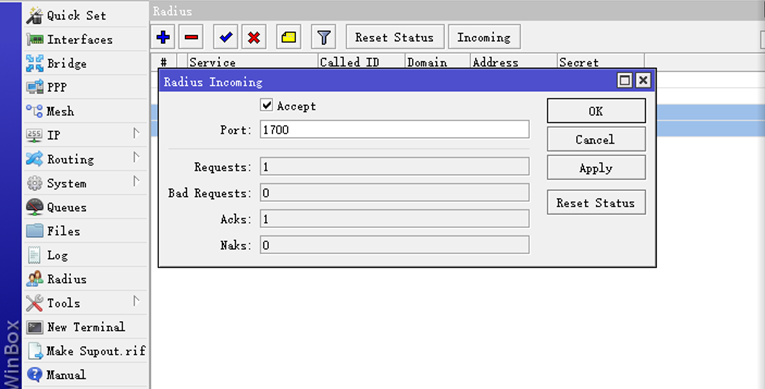Sort by the Address column header
This screenshot has width=765, height=389.
pyautogui.click(x=513, y=62)
